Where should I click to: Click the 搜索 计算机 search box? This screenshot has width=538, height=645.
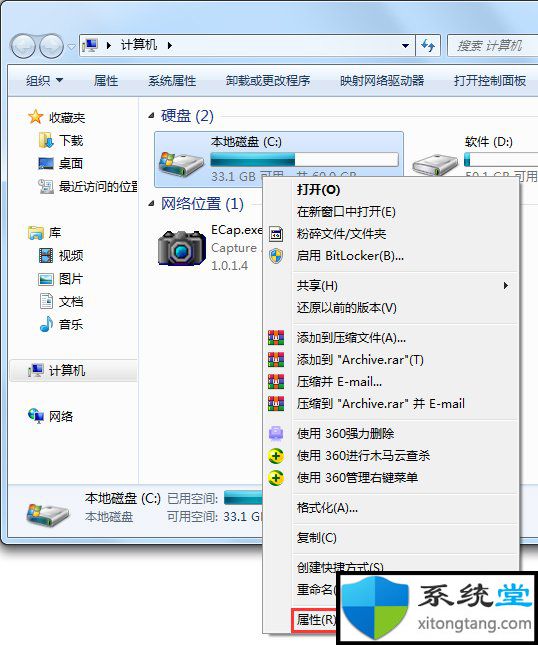pyautogui.click(x=492, y=45)
